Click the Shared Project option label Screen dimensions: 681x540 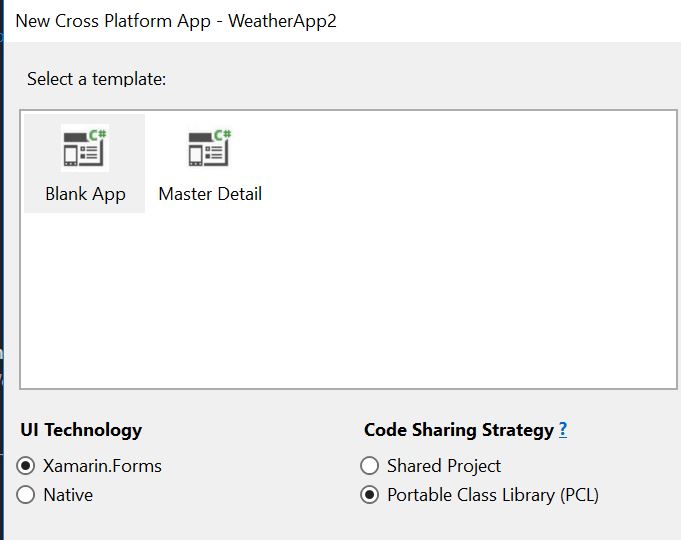pyautogui.click(x=444, y=466)
